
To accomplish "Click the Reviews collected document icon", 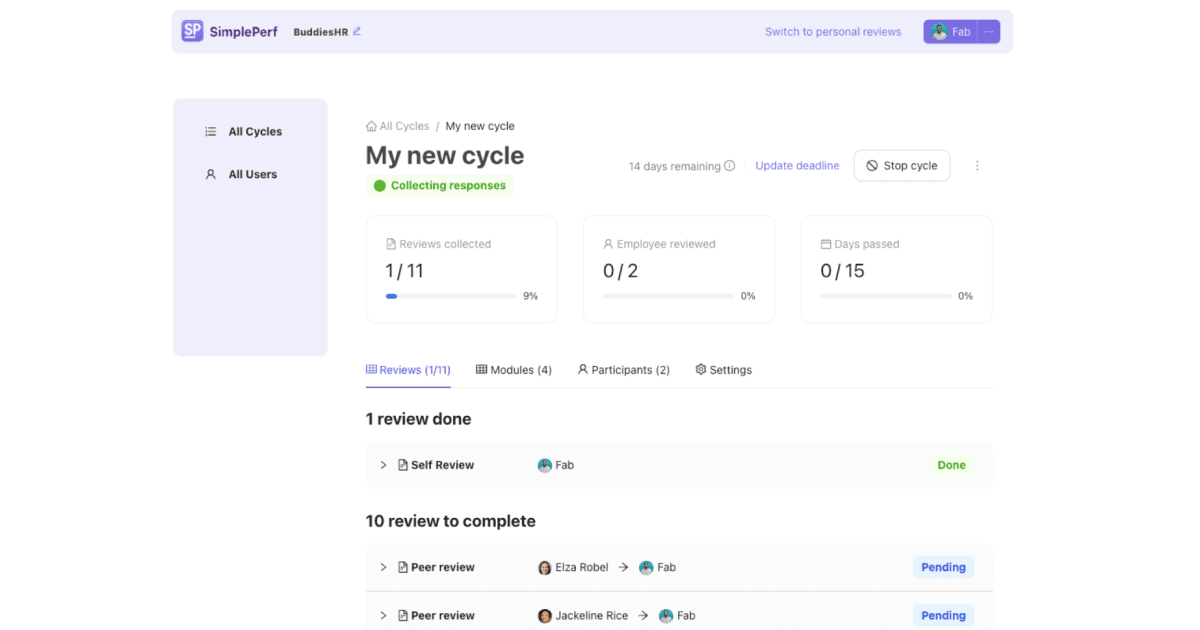I will 391,244.
